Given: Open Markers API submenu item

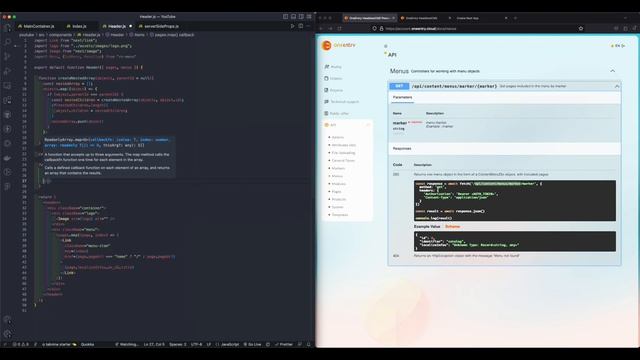Looking at the screenshot, I should [x=338, y=168].
